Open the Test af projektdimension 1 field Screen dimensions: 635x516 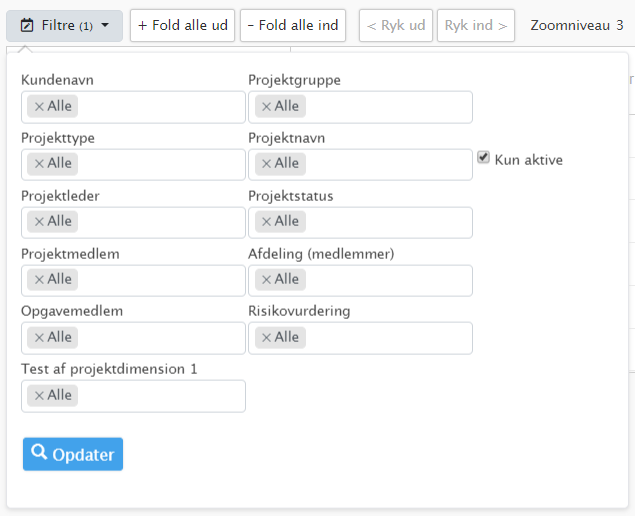133,396
